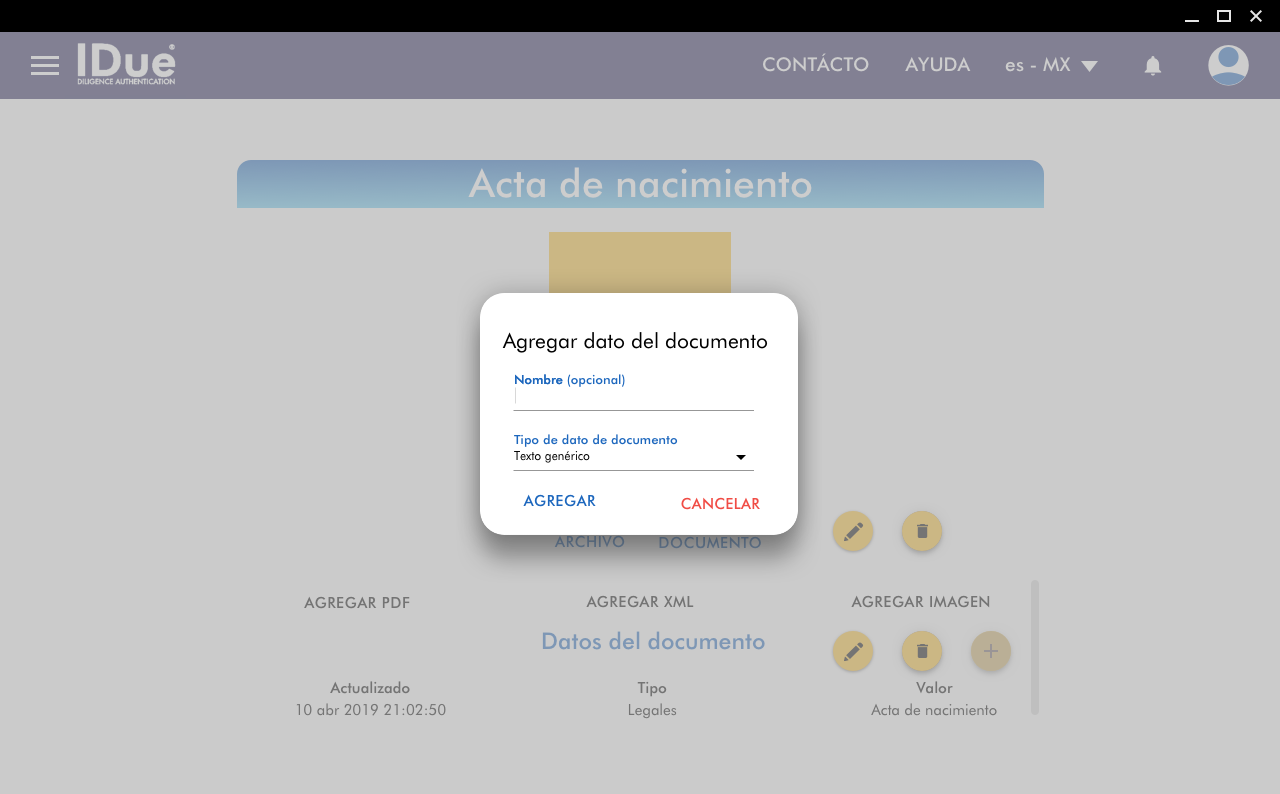Click the AGREGAR XML button

(x=640, y=602)
